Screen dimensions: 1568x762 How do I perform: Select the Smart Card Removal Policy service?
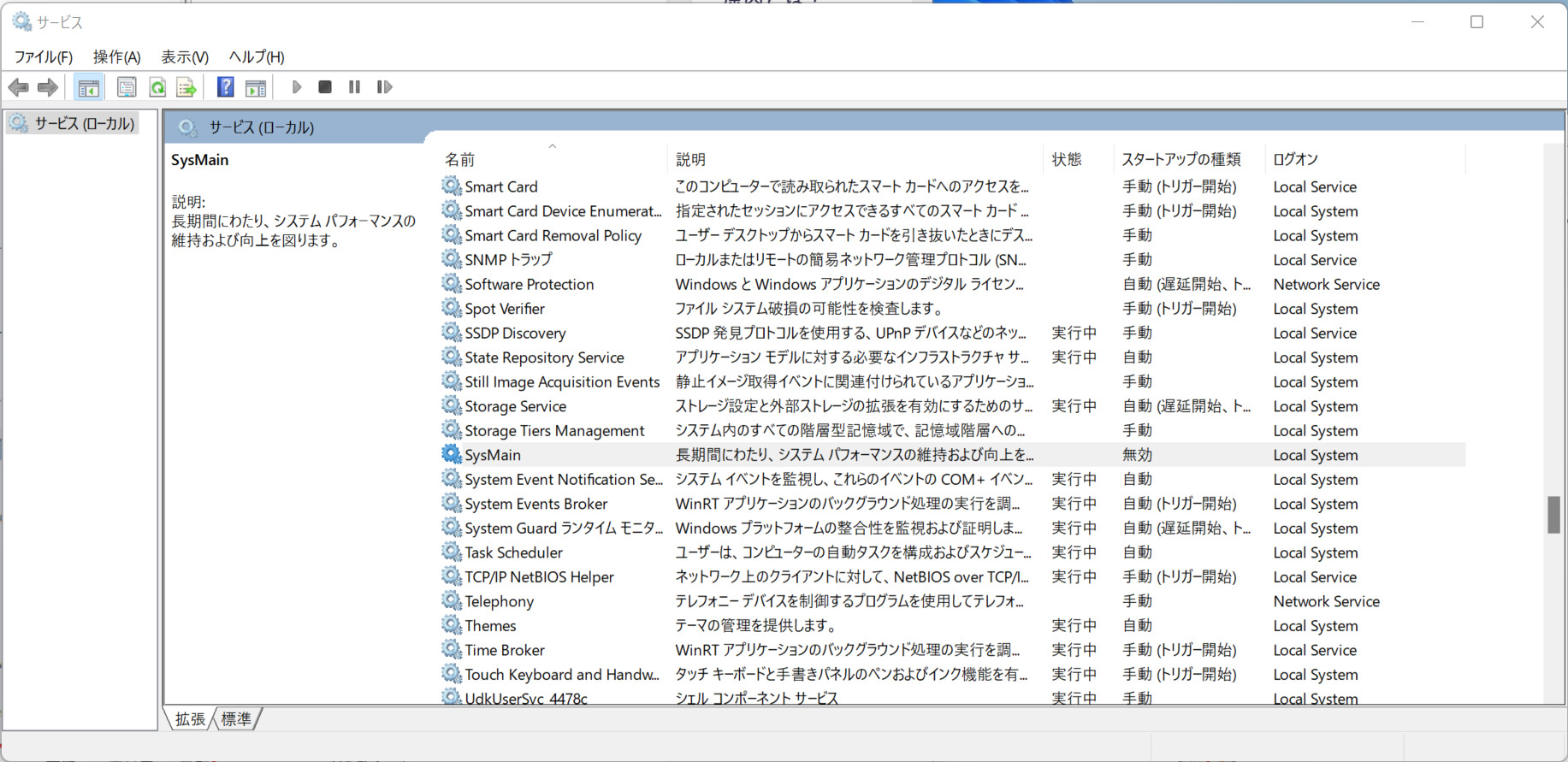tap(553, 235)
